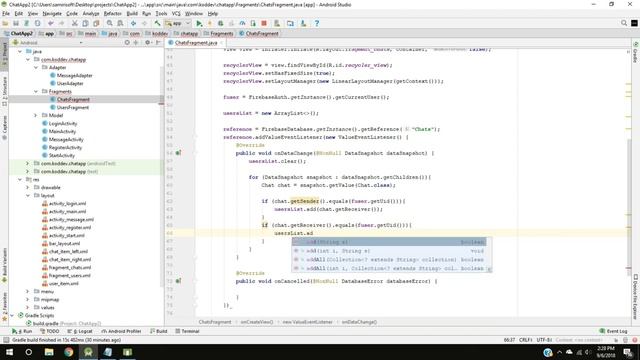This screenshot has height=360, width=640.
Task: Open the Refactor menu
Action: [x=113, y=13]
